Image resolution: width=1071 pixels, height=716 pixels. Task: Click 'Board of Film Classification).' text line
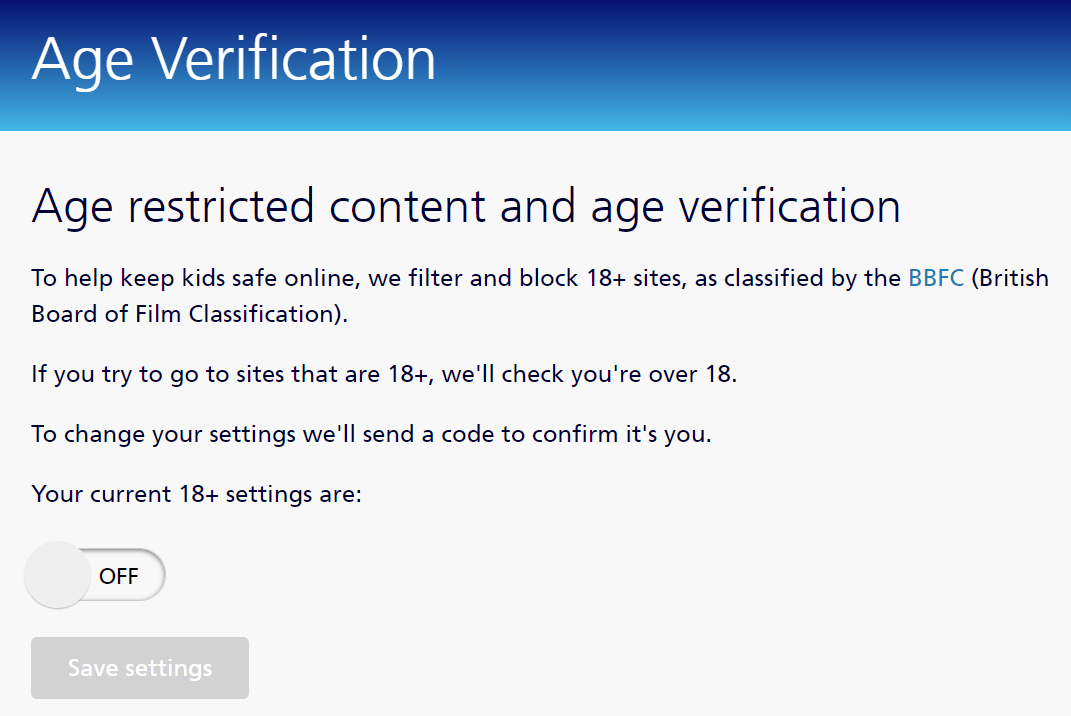[189, 313]
